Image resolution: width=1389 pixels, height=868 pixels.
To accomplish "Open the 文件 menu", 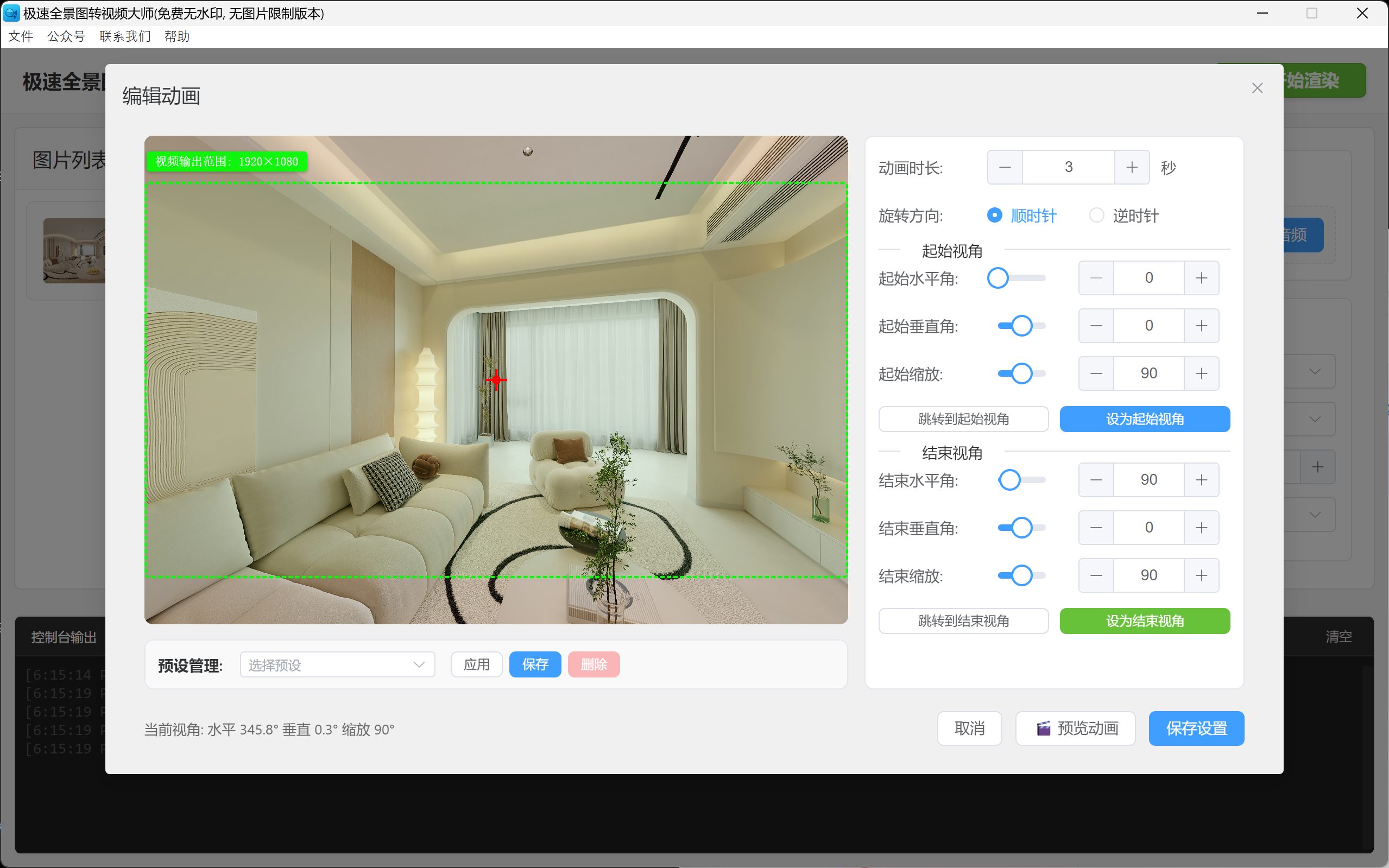I will (x=21, y=36).
